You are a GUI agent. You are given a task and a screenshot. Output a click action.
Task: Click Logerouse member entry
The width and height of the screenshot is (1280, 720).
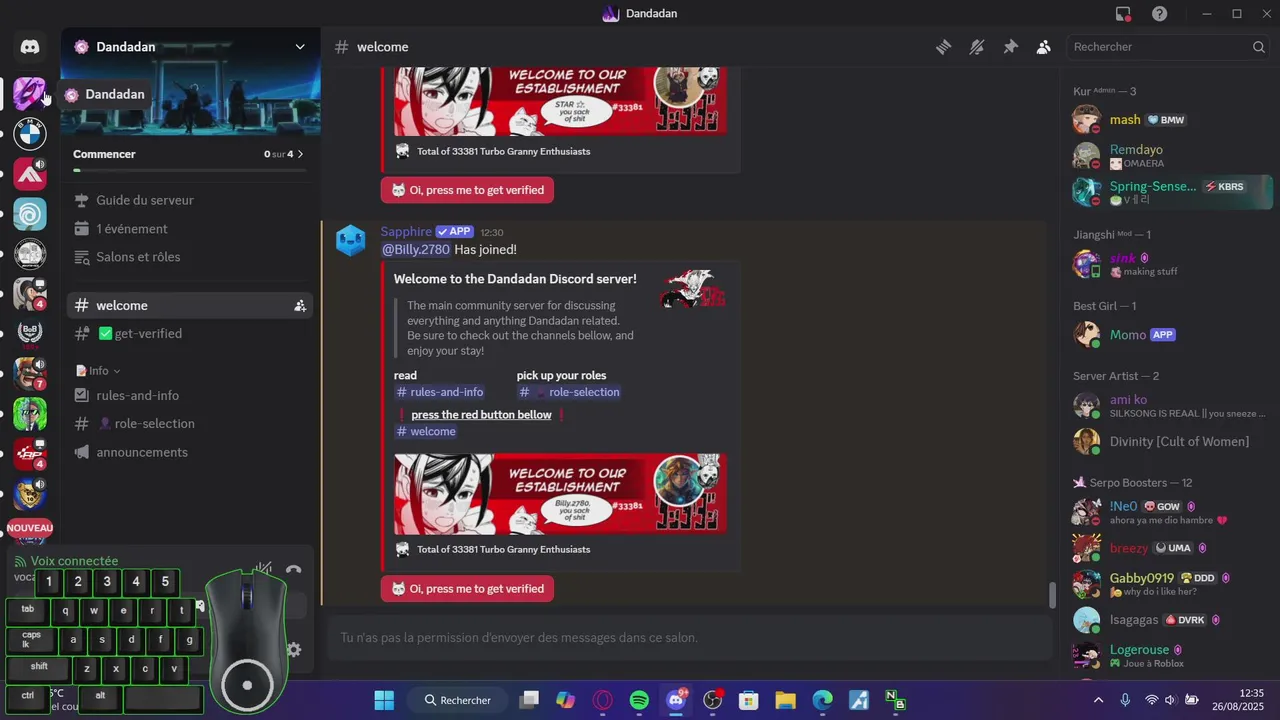coord(1170,656)
